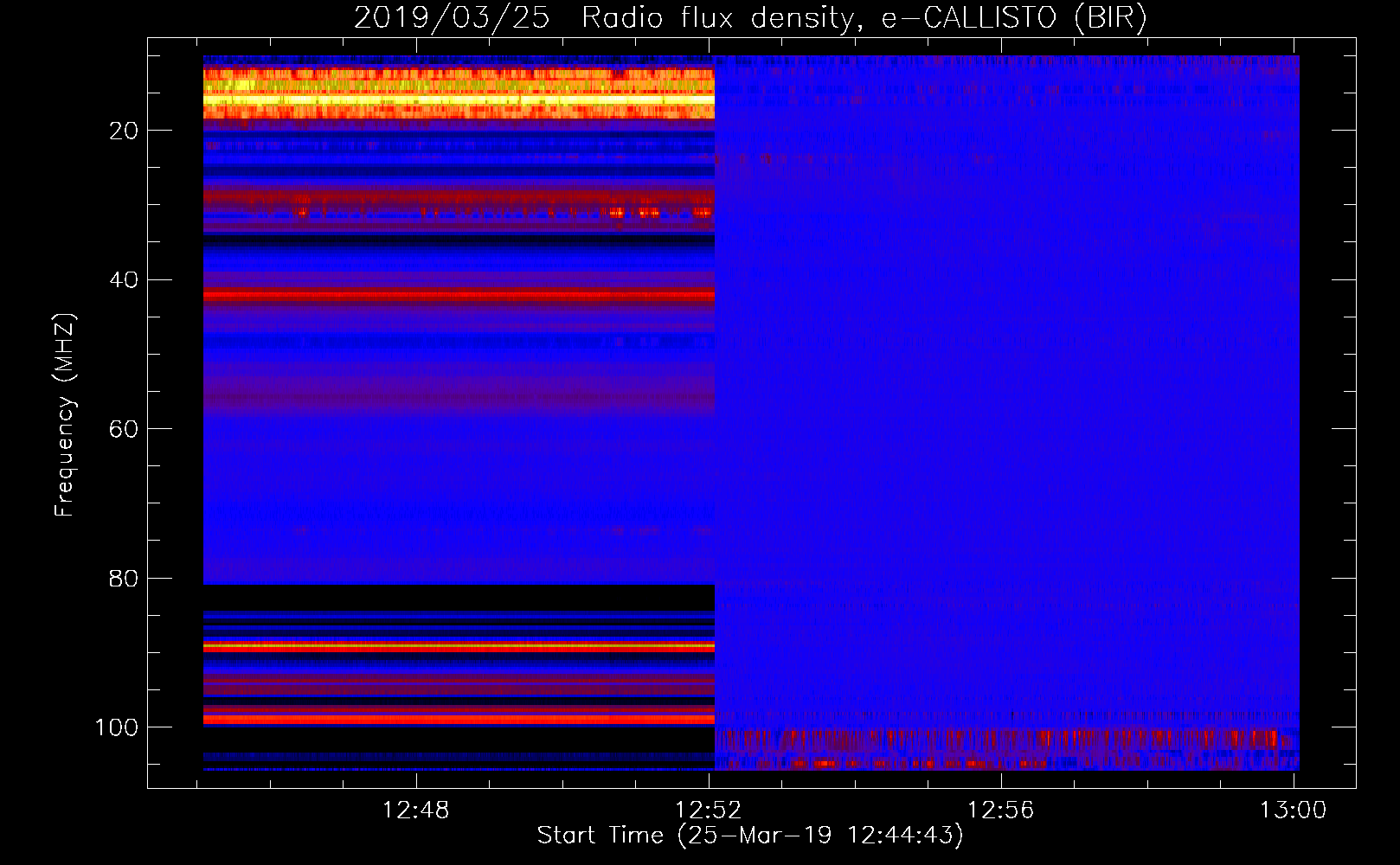The width and height of the screenshot is (1400, 865).
Task: Click the plot title '2019/03/25 Radio flux density'
Action: 750,17
